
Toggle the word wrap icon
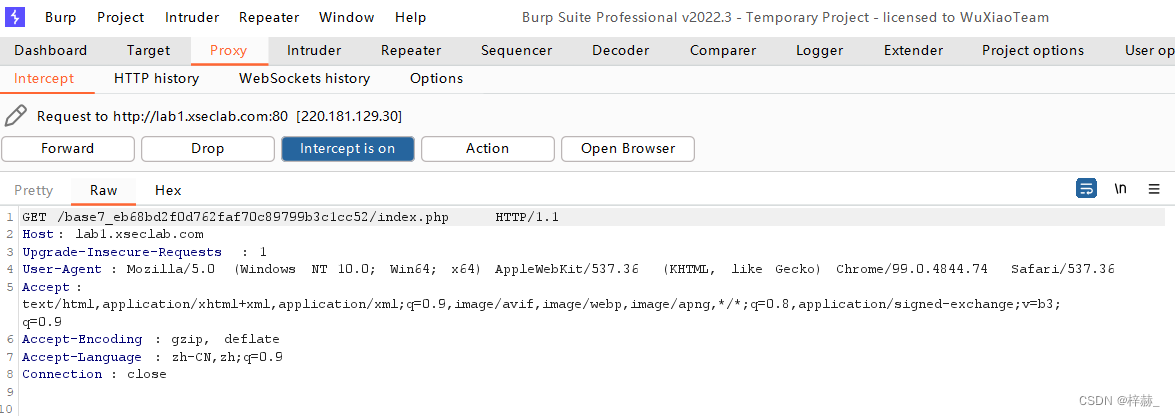coord(1086,189)
